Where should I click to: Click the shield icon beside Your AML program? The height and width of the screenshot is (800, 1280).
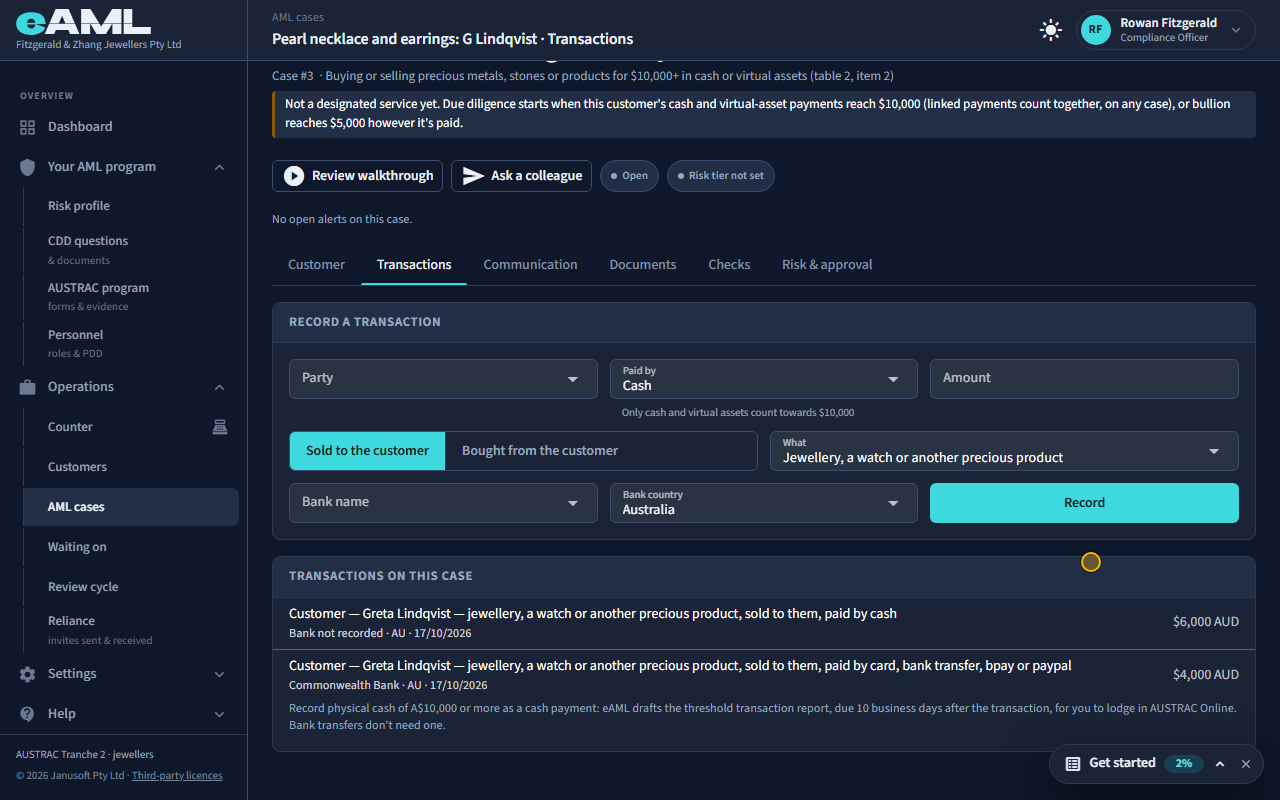click(x=27, y=167)
